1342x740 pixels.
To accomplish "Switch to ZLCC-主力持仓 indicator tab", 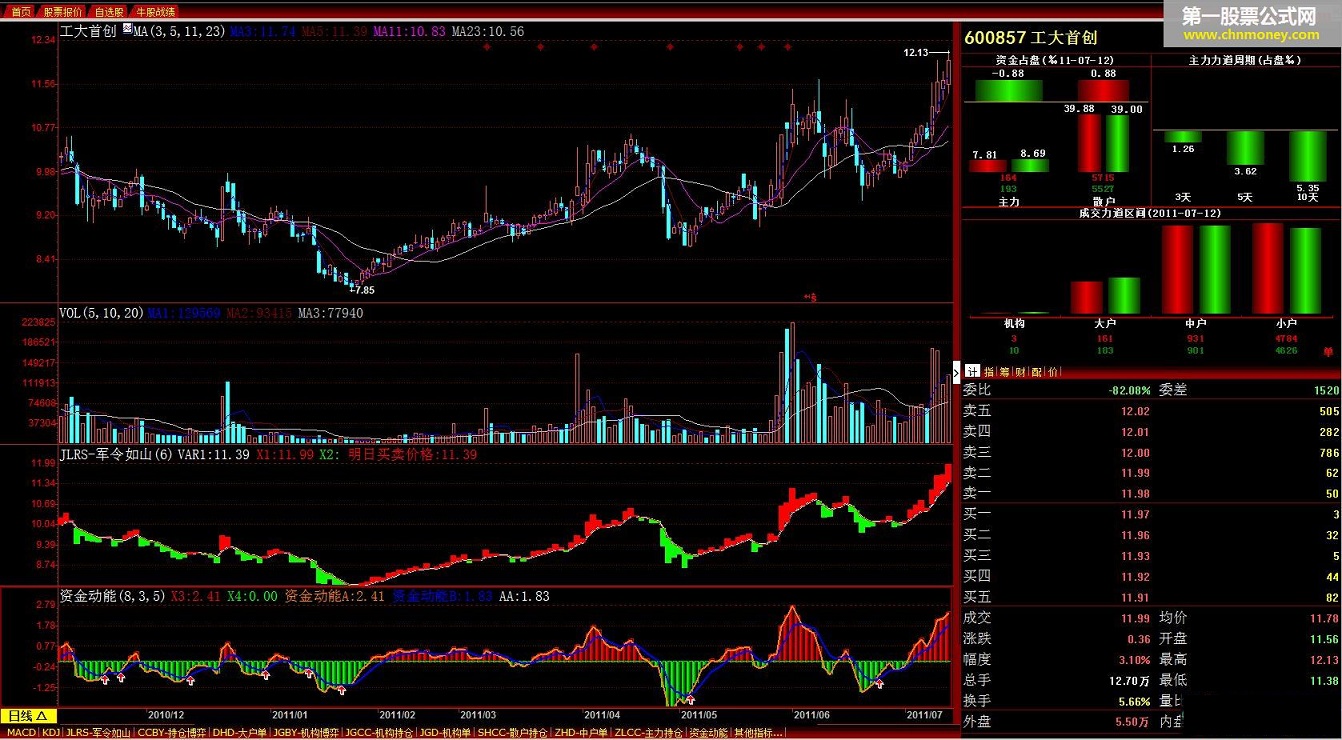I will tap(649, 733).
